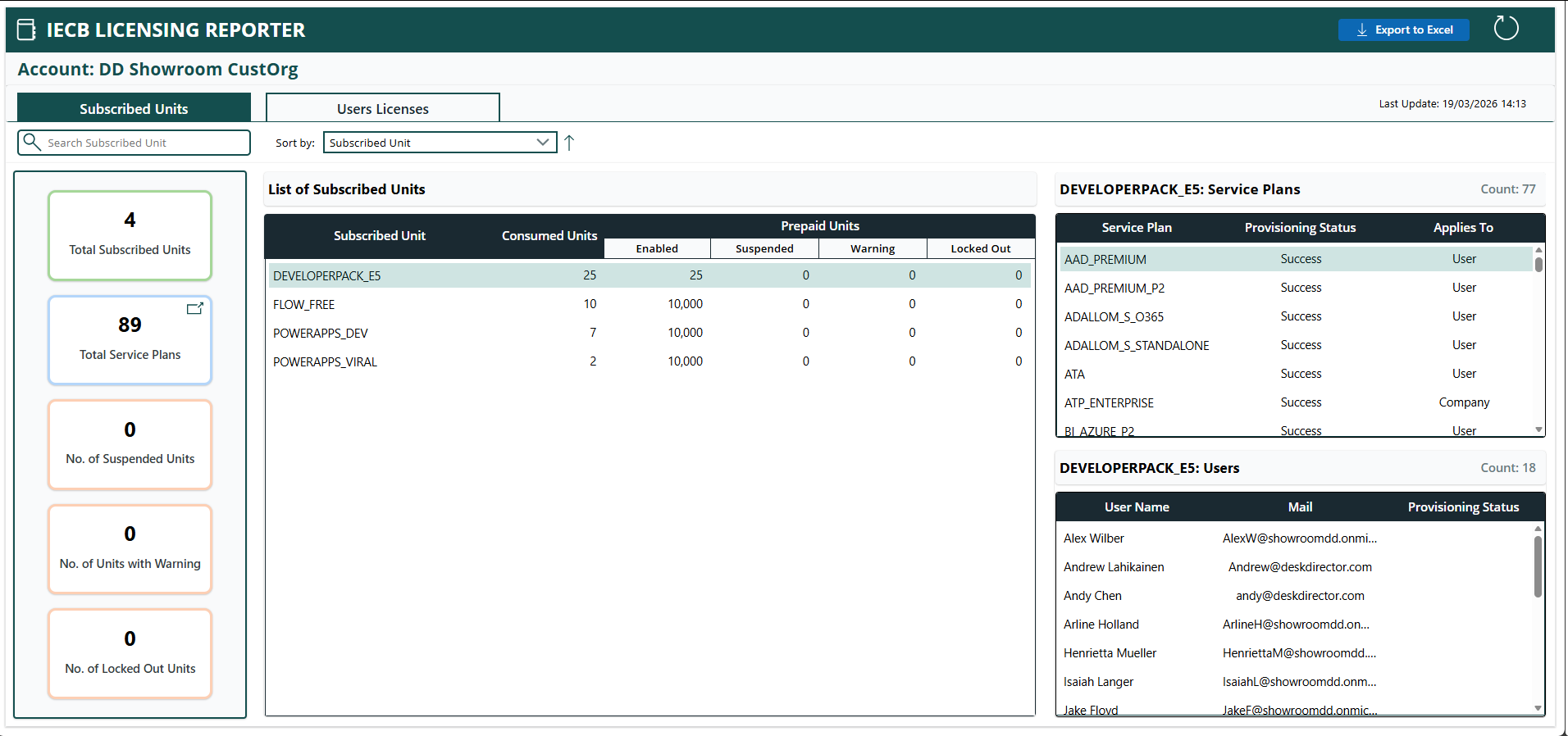Open Total Service Plans pop-out icon

coord(194,309)
